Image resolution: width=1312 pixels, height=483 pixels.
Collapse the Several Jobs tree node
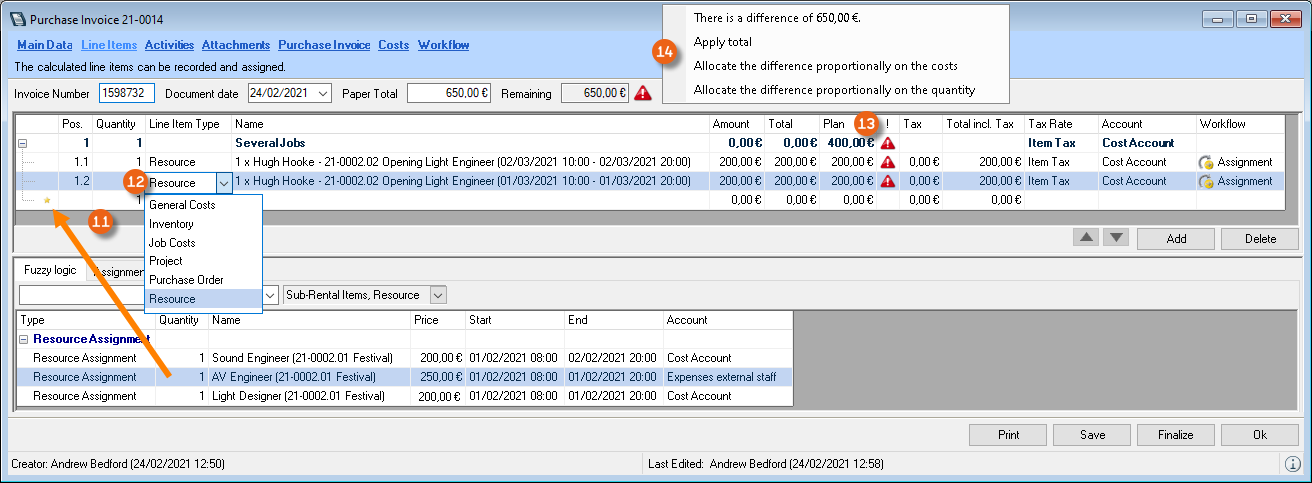click(23, 143)
